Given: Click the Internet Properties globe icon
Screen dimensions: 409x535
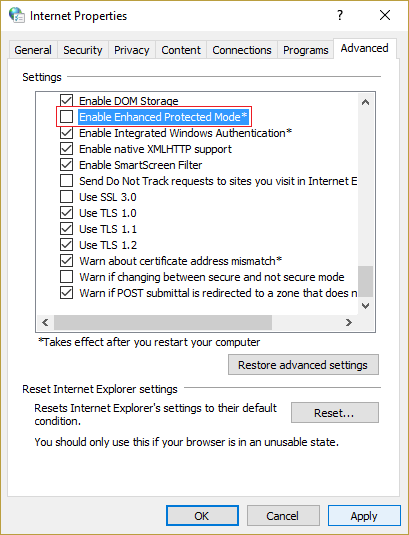Looking at the screenshot, I should [x=16, y=15].
